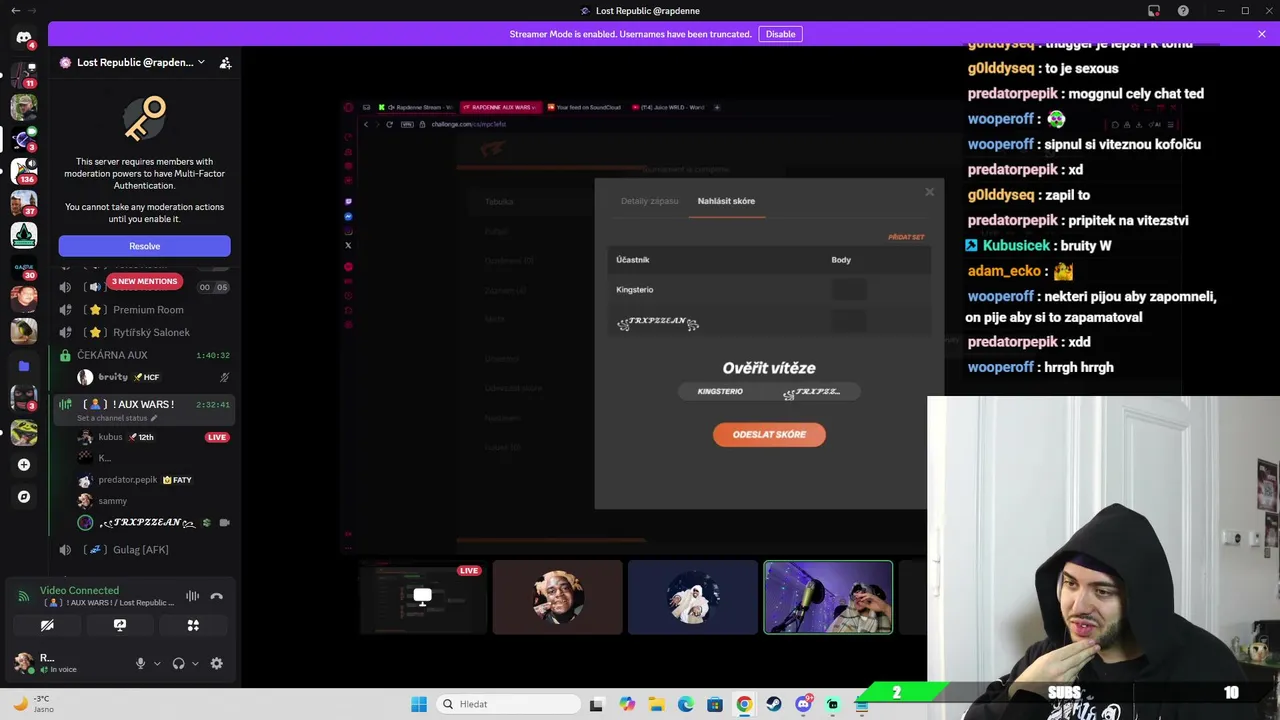1280x720 pixels.
Task: Toggle camera on/off button
Action: tap(47, 625)
